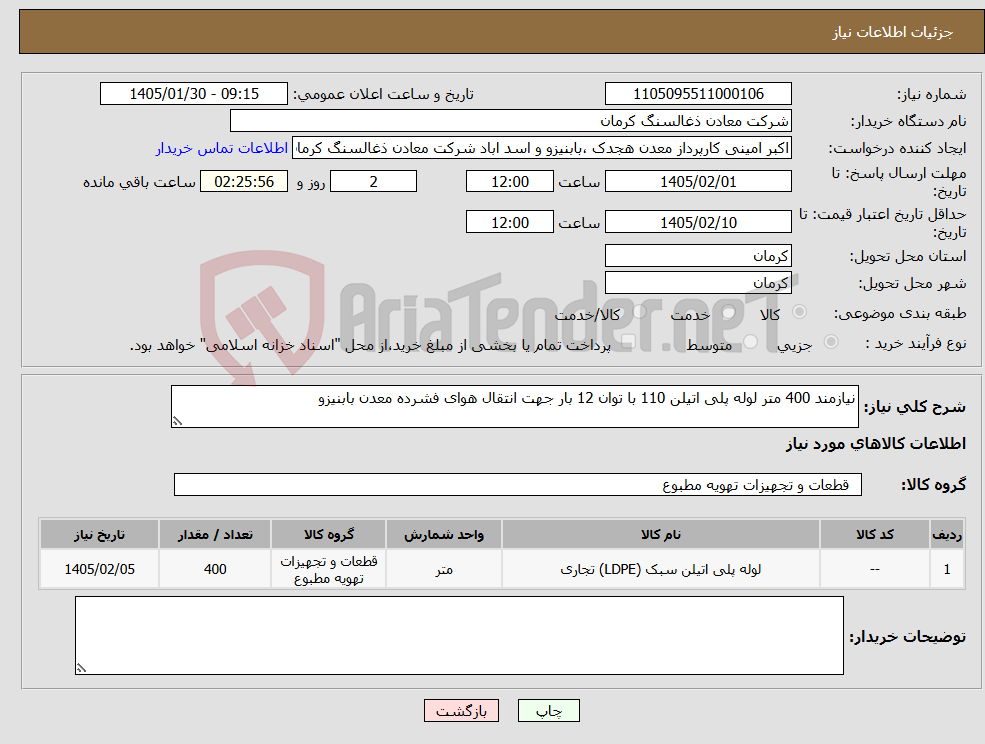The width and height of the screenshot is (985, 744).
Task: Click the announcement date field 1405/01/30 - 09:15
Action: 193,94
